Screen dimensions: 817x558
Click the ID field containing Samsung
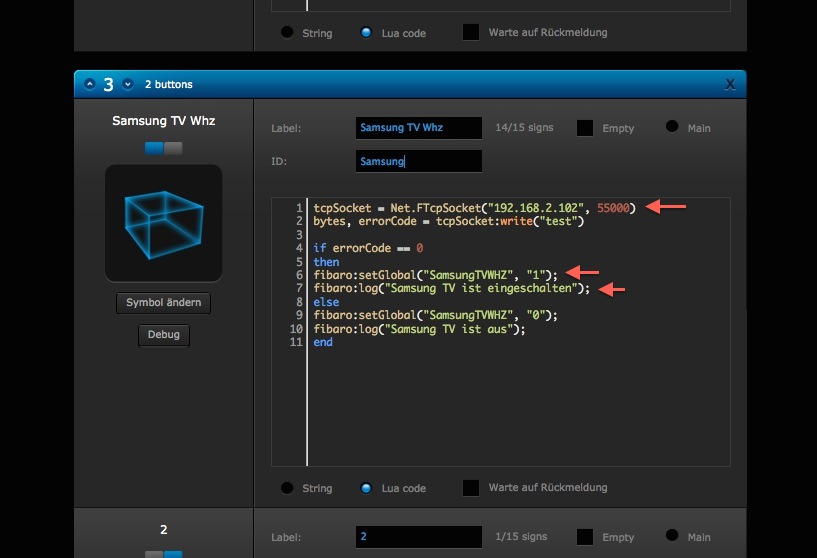click(x=418, y=161)
